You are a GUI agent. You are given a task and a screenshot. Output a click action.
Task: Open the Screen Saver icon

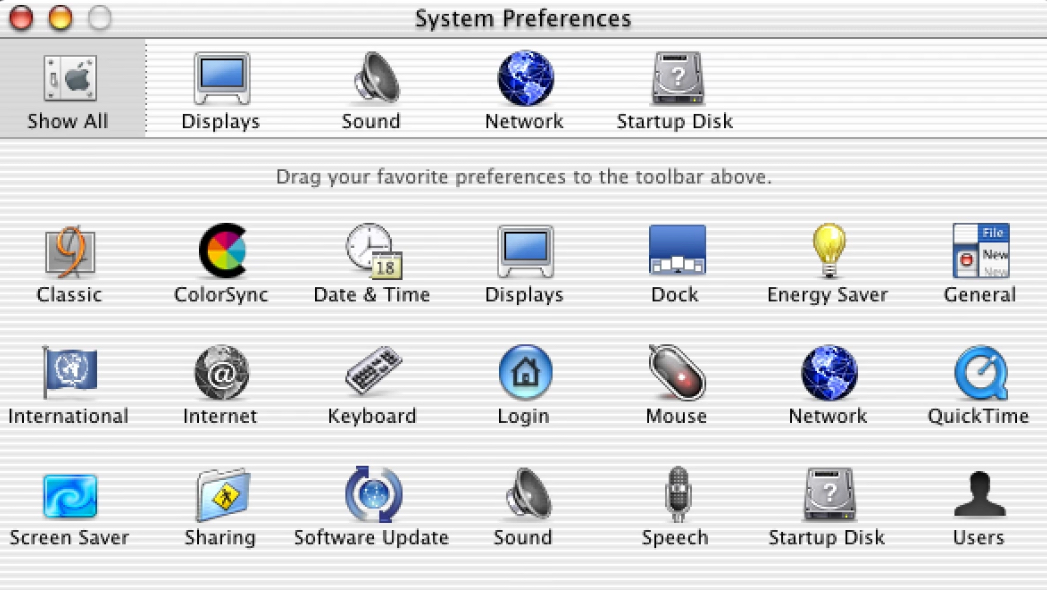coord(70,496)
